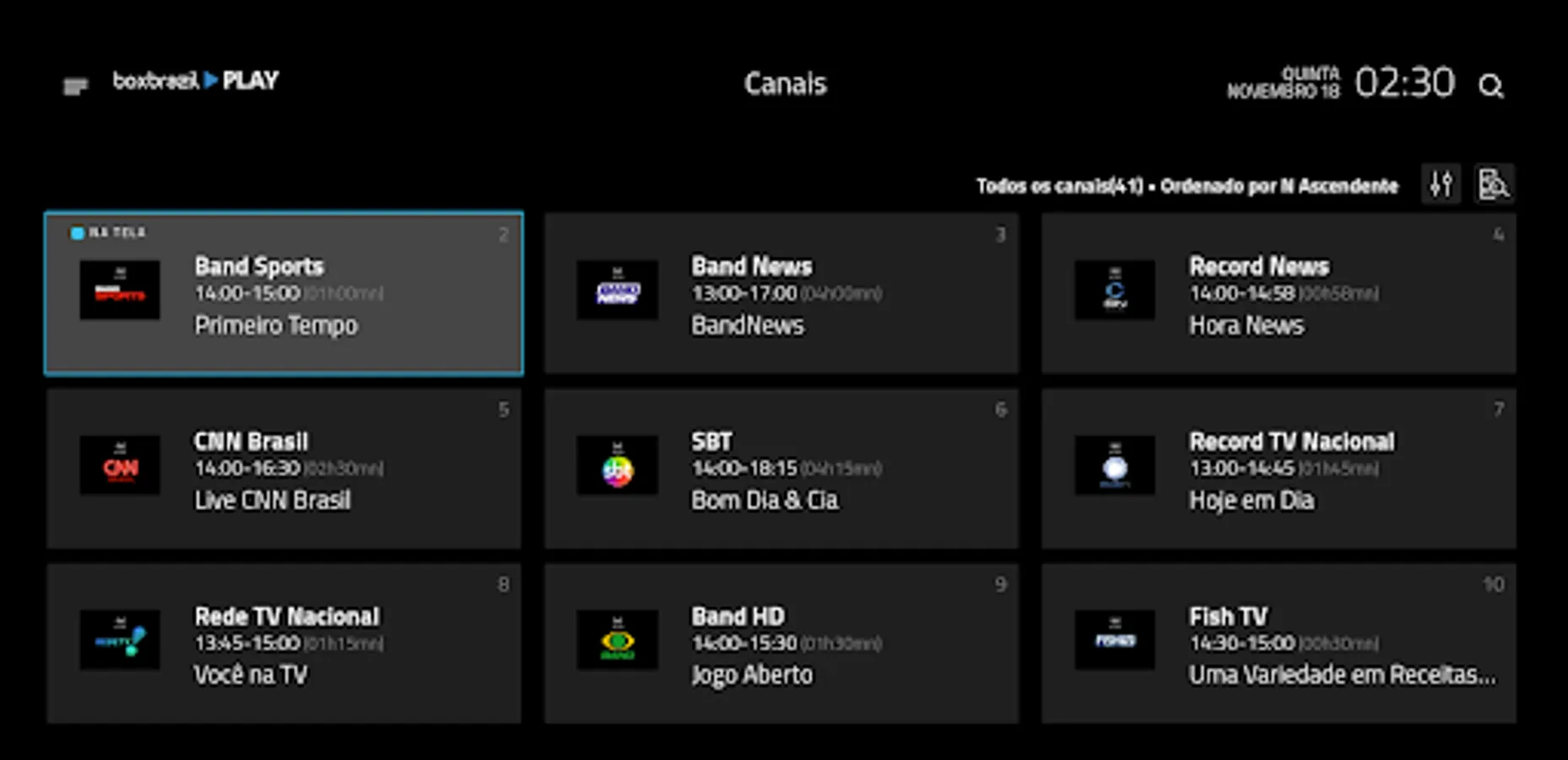Screen dimensions: 1568x760
Task: Select the Fish TV channel title
Action: pyautogui.click(x=1229, y=616)
